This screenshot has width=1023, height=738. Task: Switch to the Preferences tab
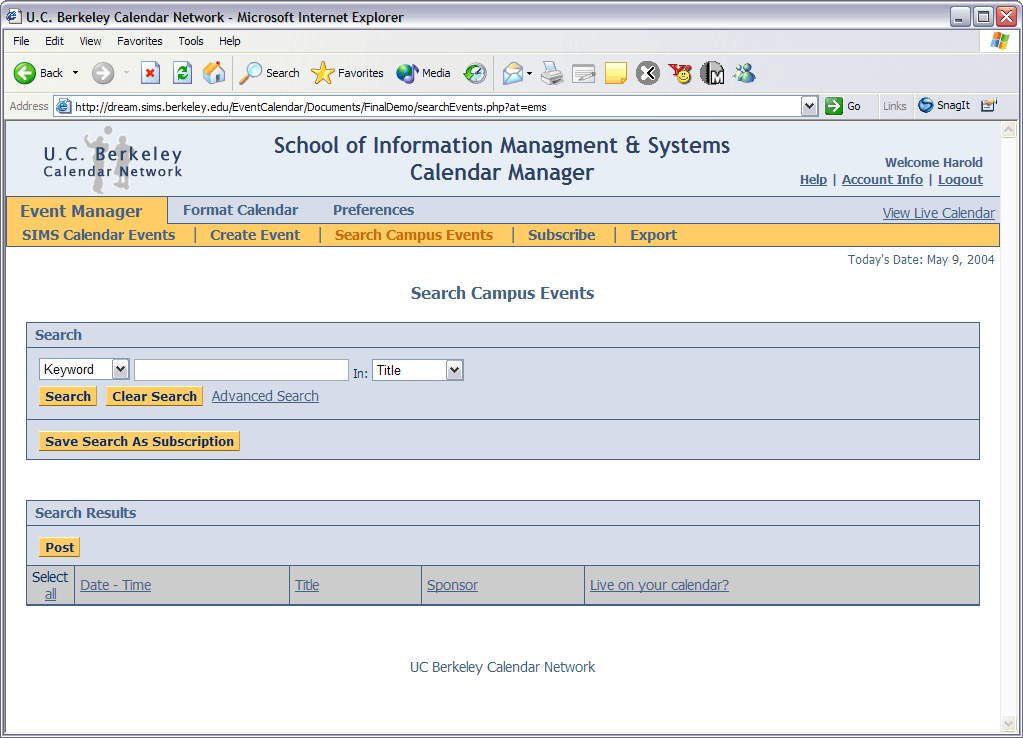point(373,209)
